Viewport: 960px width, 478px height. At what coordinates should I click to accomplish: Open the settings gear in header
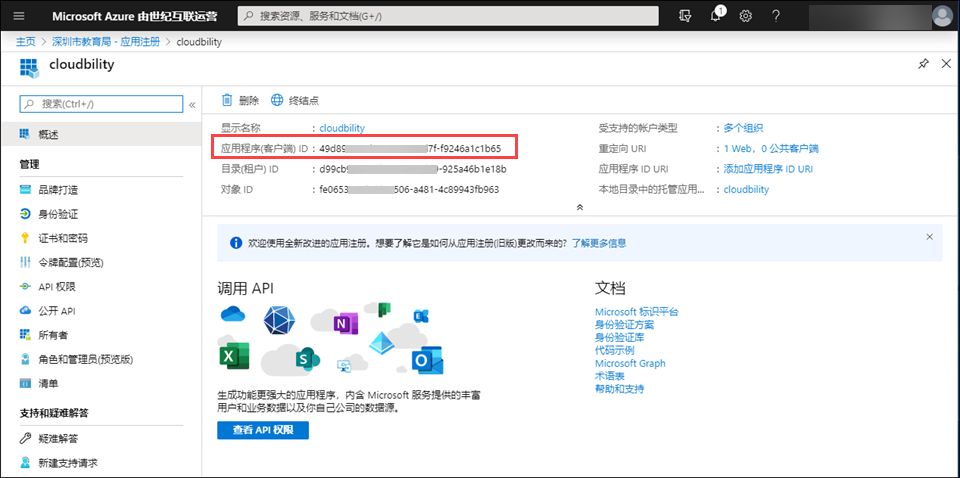(746, 16)
